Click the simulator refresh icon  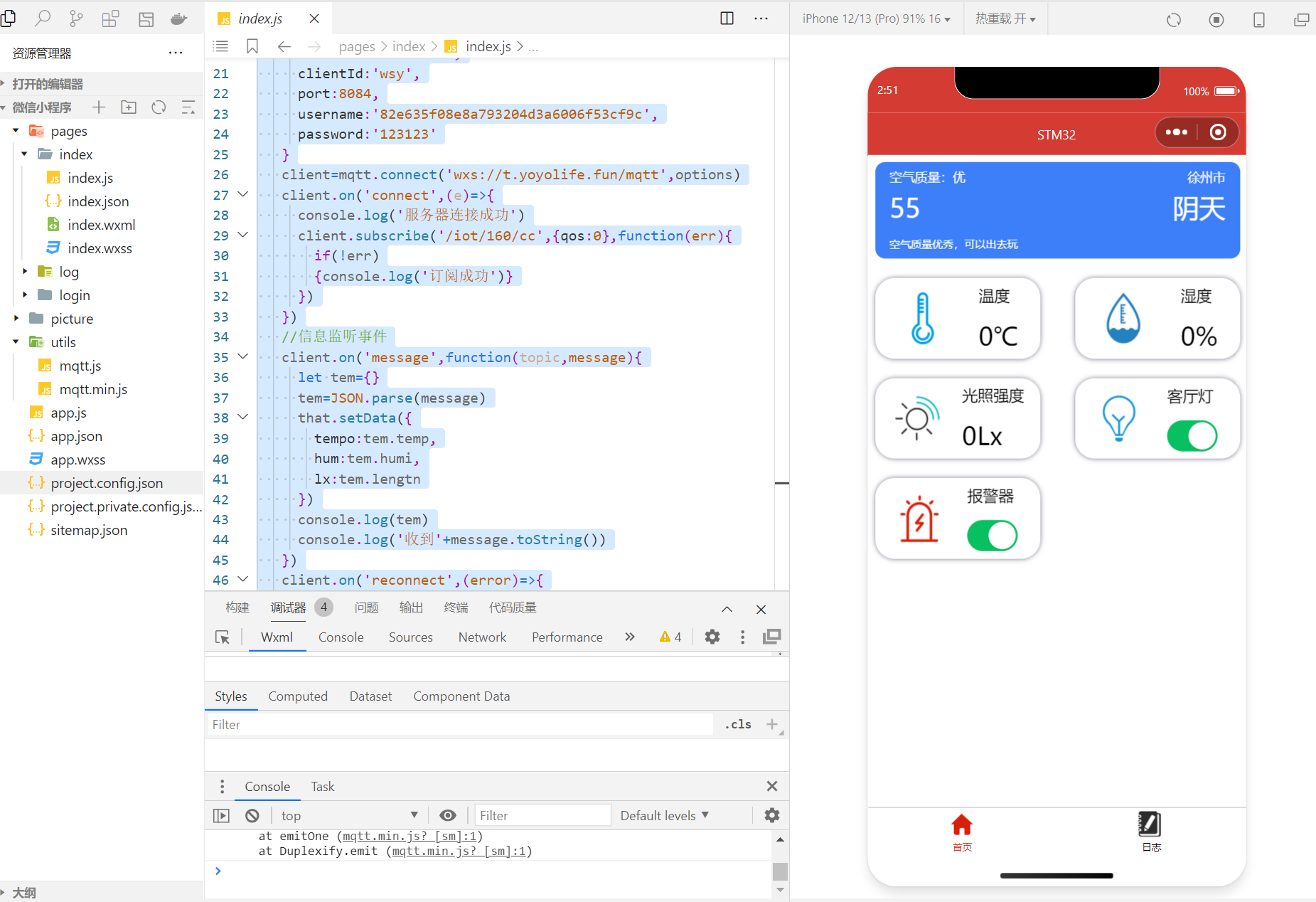(x=1174, y=20)
